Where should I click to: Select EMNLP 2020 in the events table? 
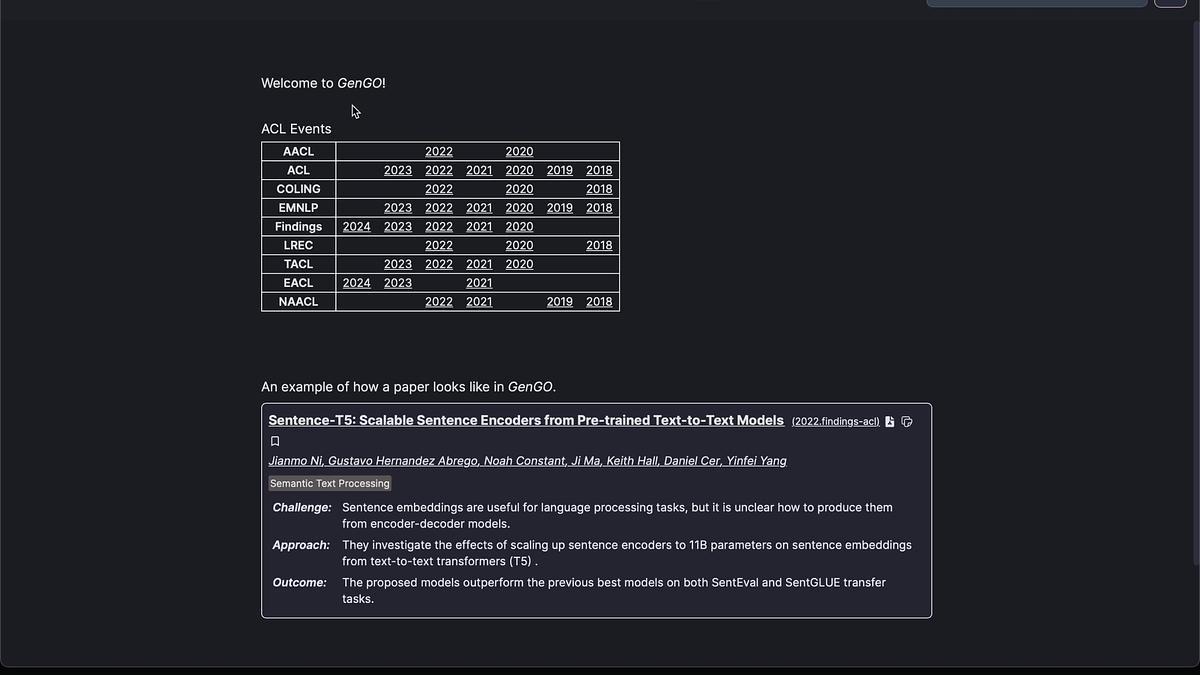(x=519, y=208)
